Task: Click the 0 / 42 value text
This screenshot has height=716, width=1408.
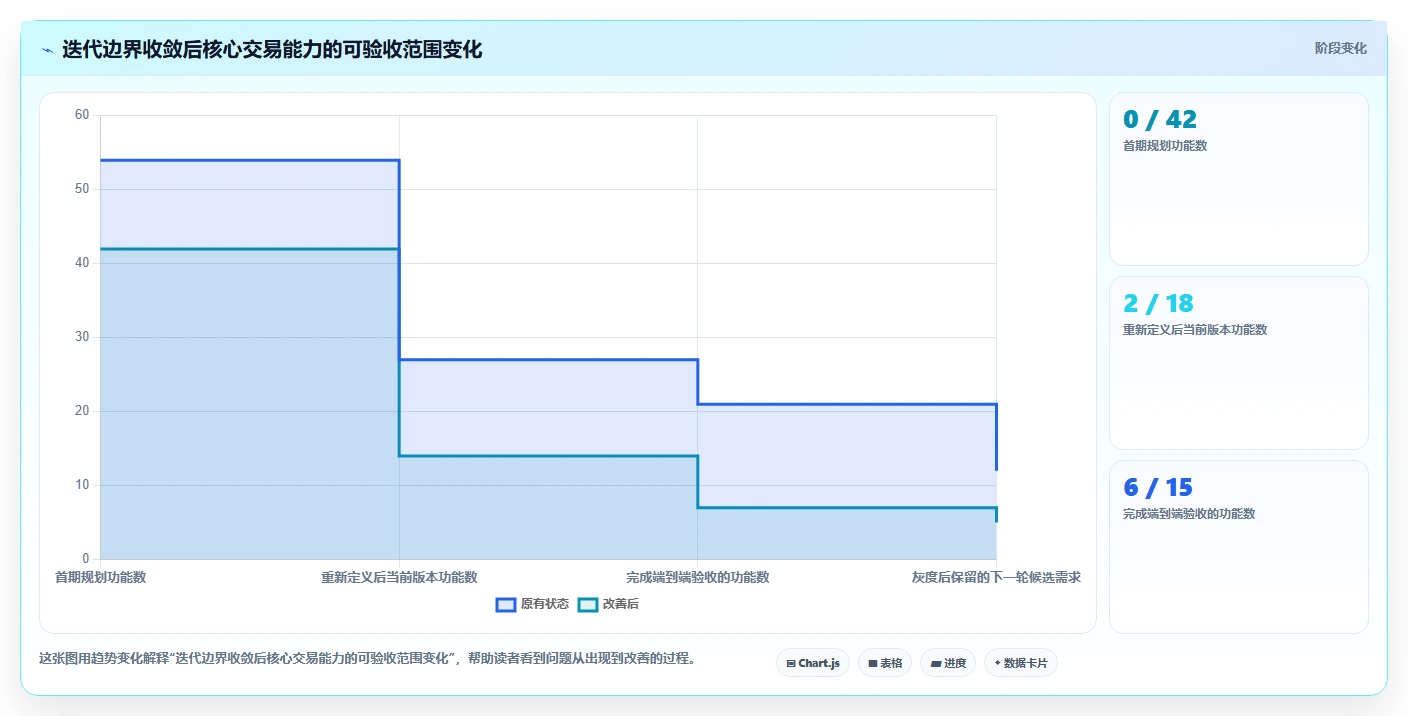Action: click(x=1160, y=119)
